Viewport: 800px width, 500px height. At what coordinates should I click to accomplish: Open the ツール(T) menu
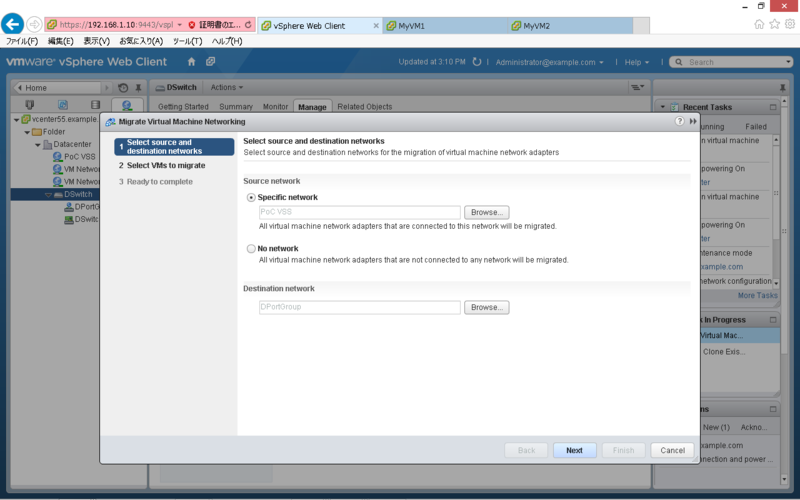(x=187, y=41)
